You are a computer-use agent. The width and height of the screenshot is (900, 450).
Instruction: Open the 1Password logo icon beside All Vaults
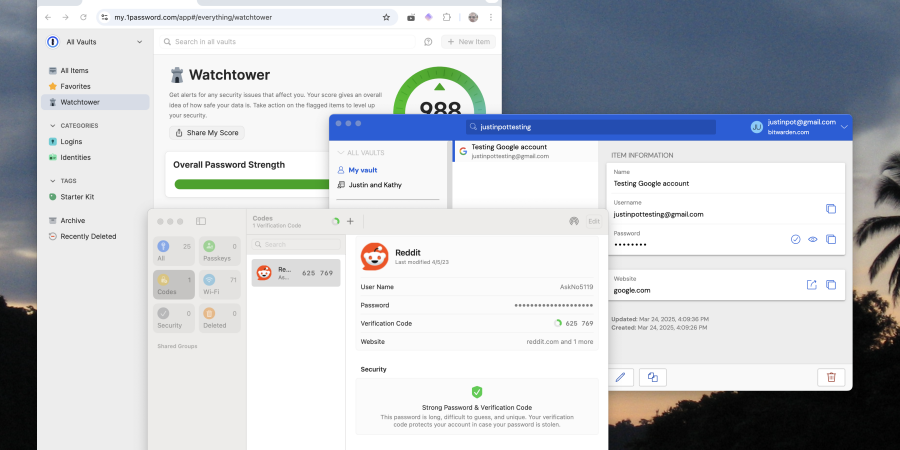point(53,42)
